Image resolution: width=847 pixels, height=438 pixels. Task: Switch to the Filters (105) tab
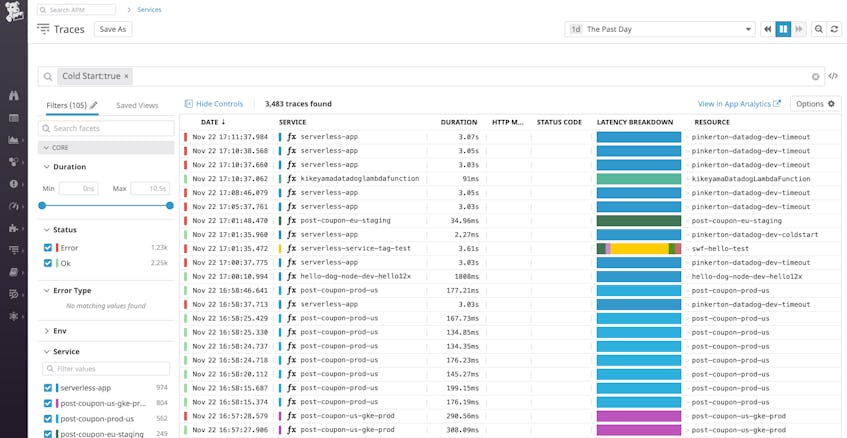[67, 105]
